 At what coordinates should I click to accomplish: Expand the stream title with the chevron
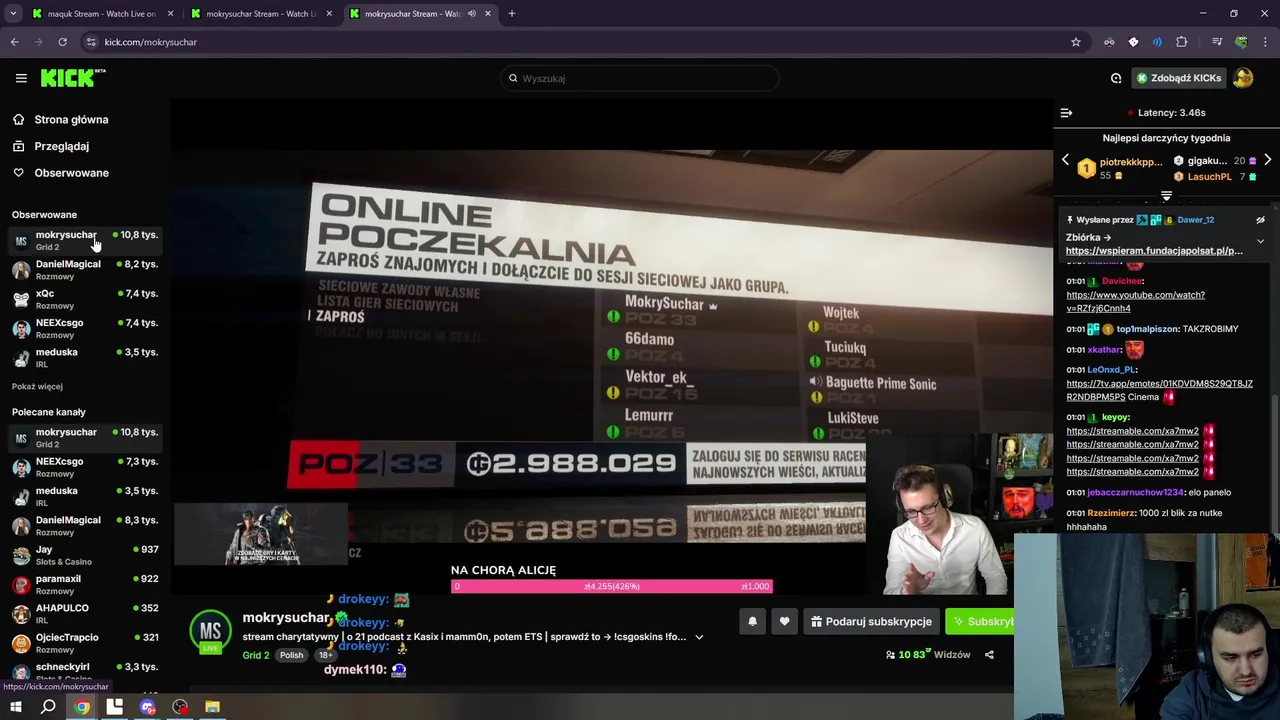pyautogui.click(x=699, y=637)
